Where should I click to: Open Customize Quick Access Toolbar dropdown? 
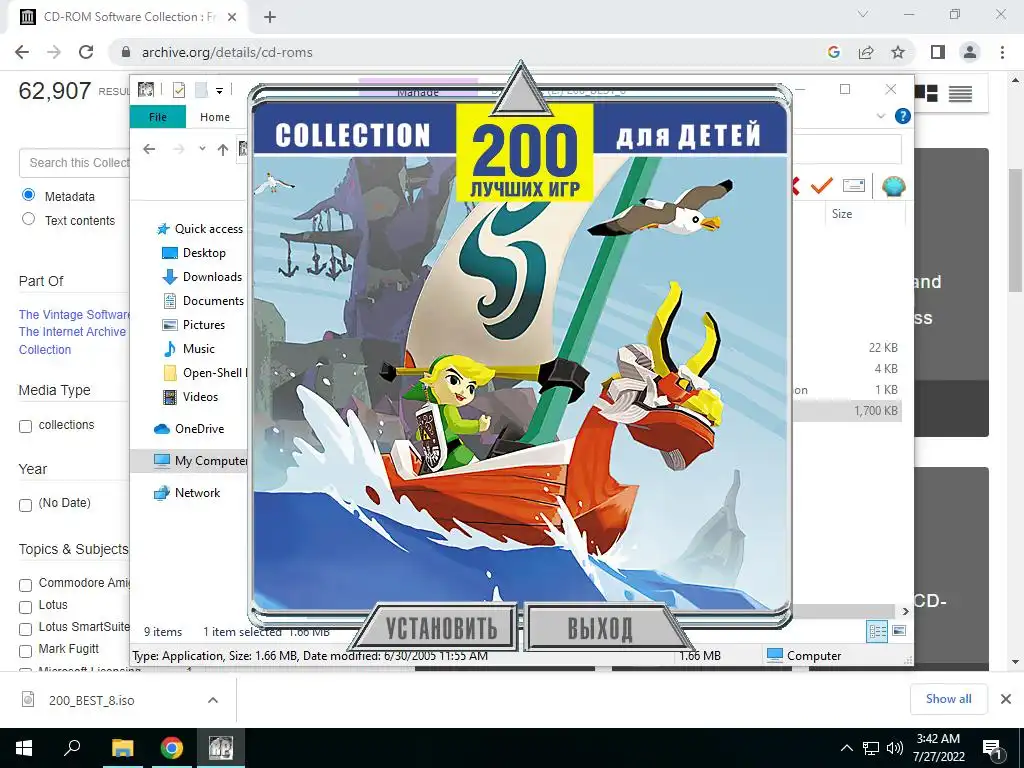pos(219,91)
